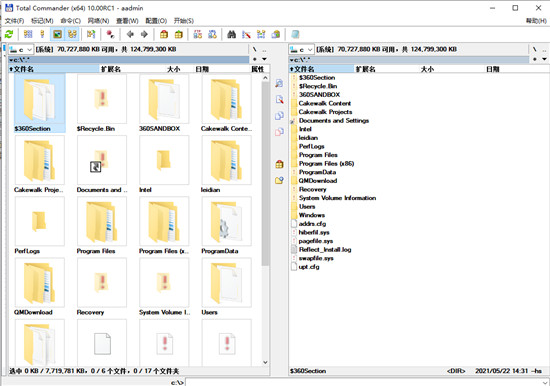
Task: Open right panel directory history arrow
Action: [x=544, y=59]
